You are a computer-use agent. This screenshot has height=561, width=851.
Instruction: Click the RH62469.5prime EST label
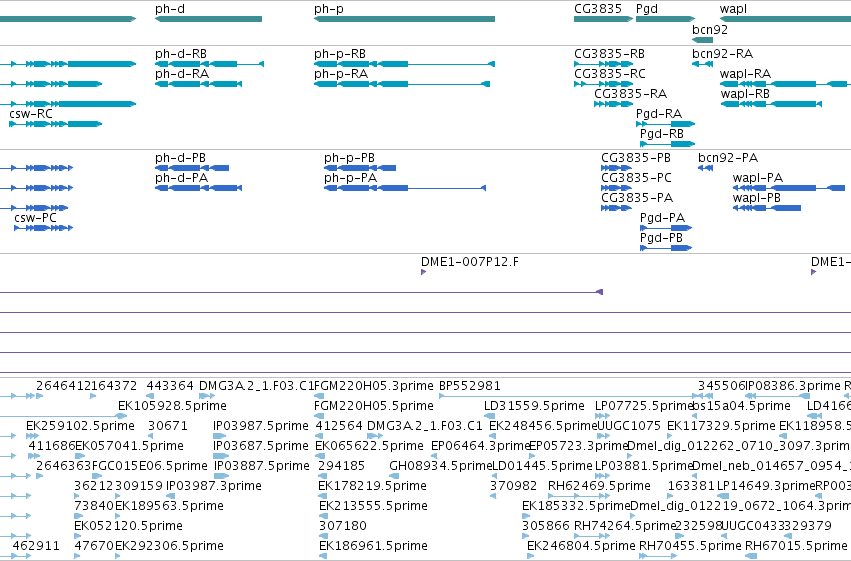(x=599, y=486)
